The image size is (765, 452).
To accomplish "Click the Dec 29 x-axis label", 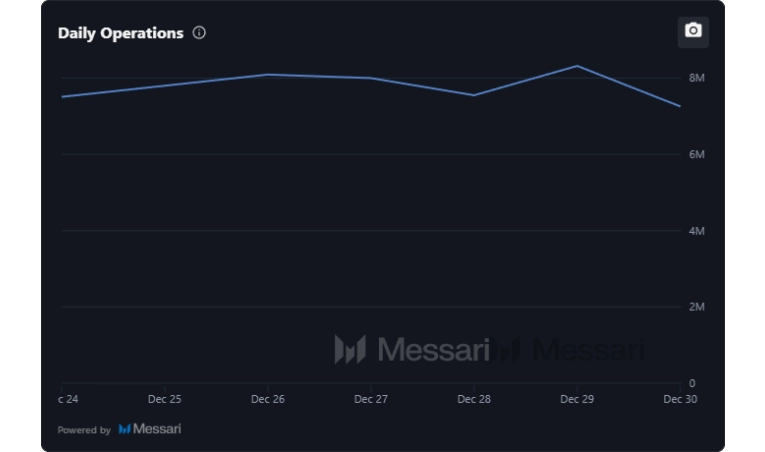I will point(577,399).
